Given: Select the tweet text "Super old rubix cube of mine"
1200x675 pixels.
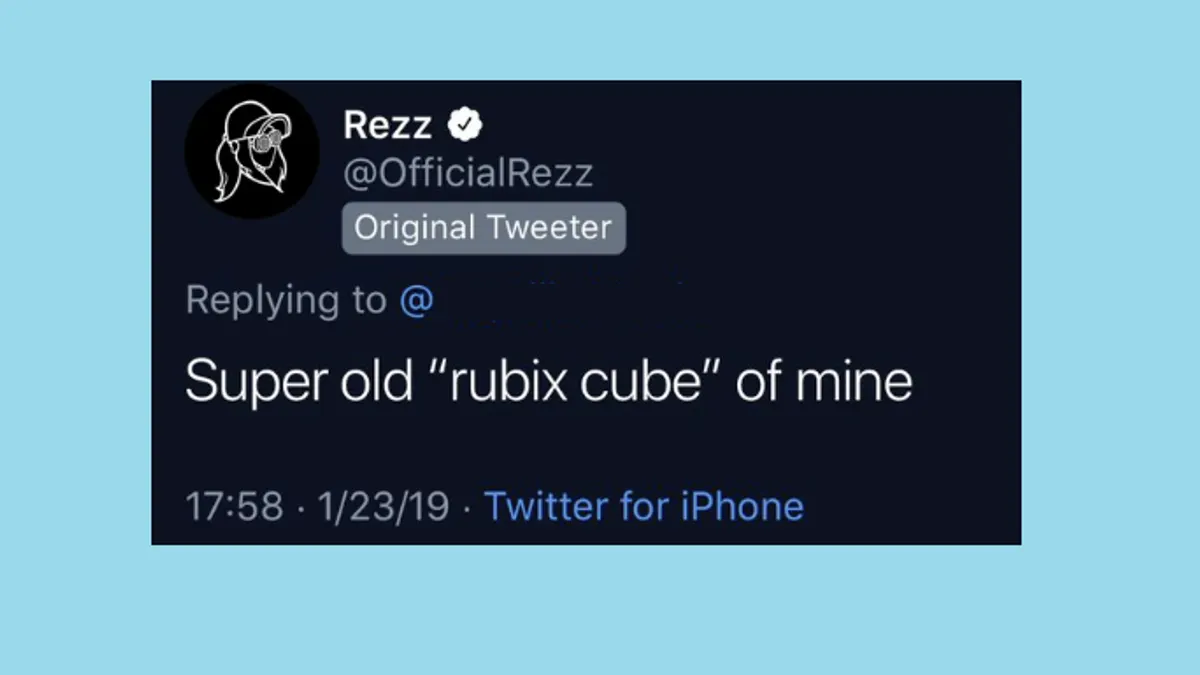Looking at the screenshot, I should click(549, 383).
